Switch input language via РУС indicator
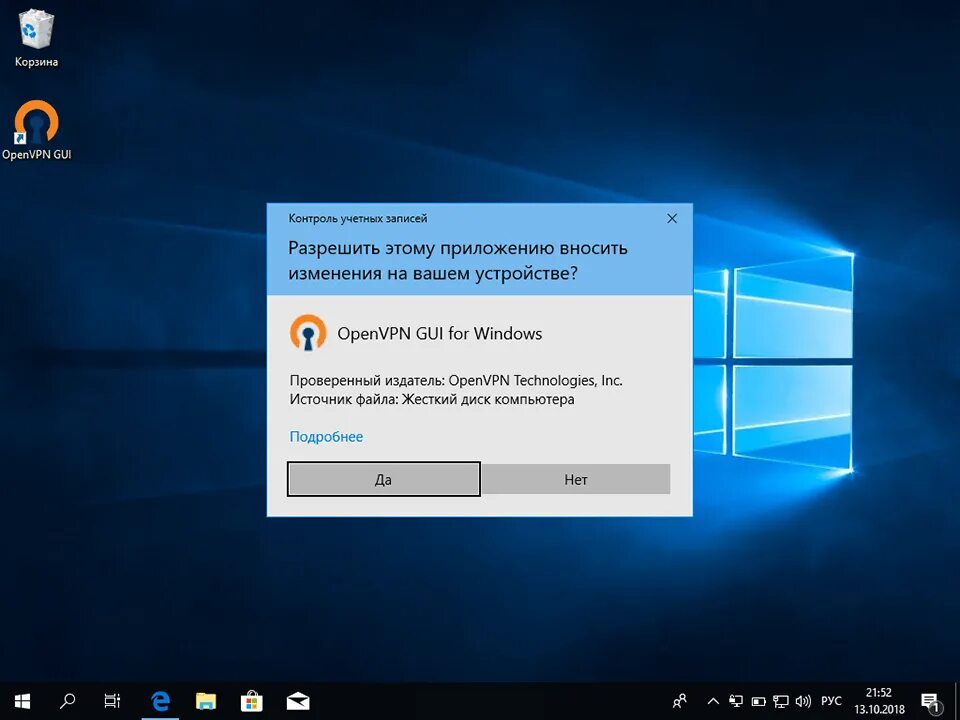The width and height of the screenshot is (960, 720). click(831, 702)
